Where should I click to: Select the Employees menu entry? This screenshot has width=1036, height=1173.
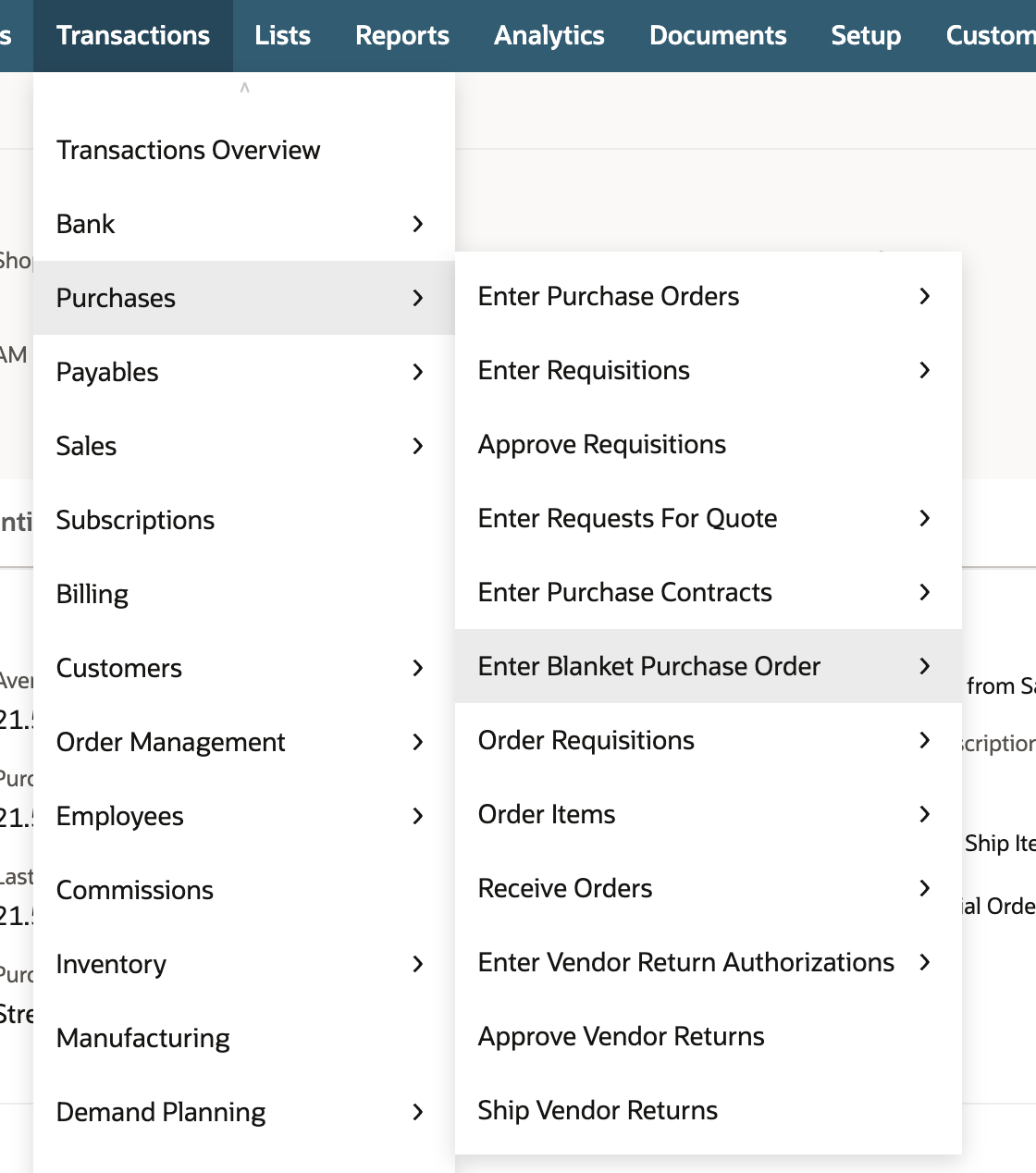244,816
